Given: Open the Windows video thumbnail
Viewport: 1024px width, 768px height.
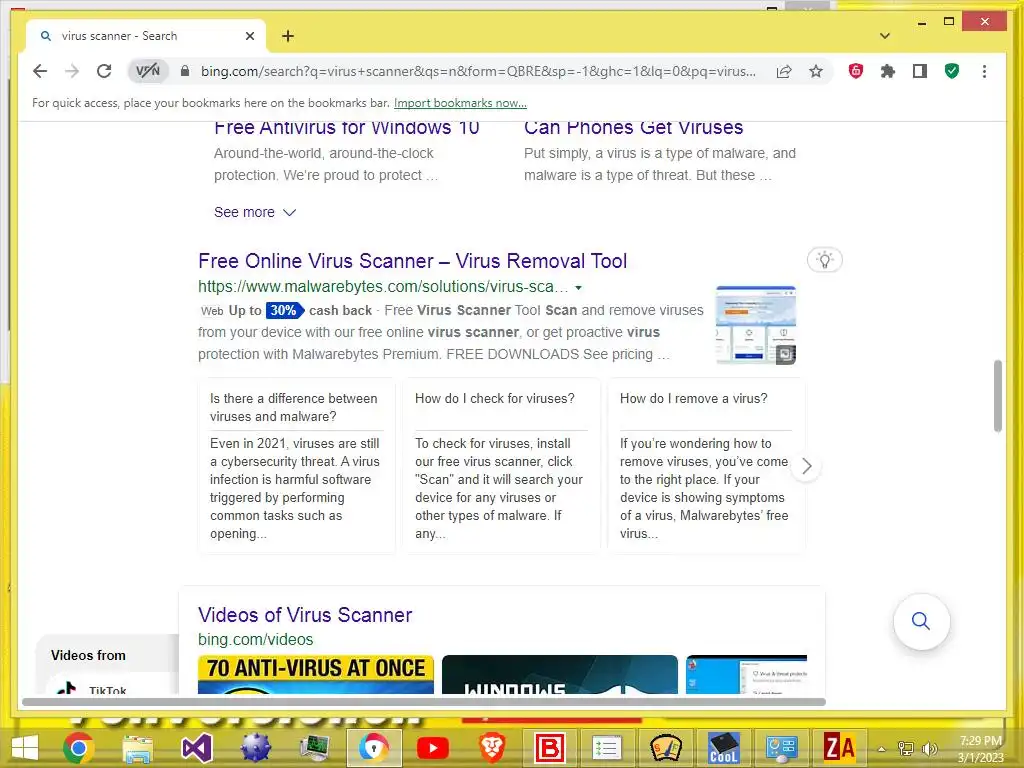Looking at the screenshot, I should click(560, 674).
